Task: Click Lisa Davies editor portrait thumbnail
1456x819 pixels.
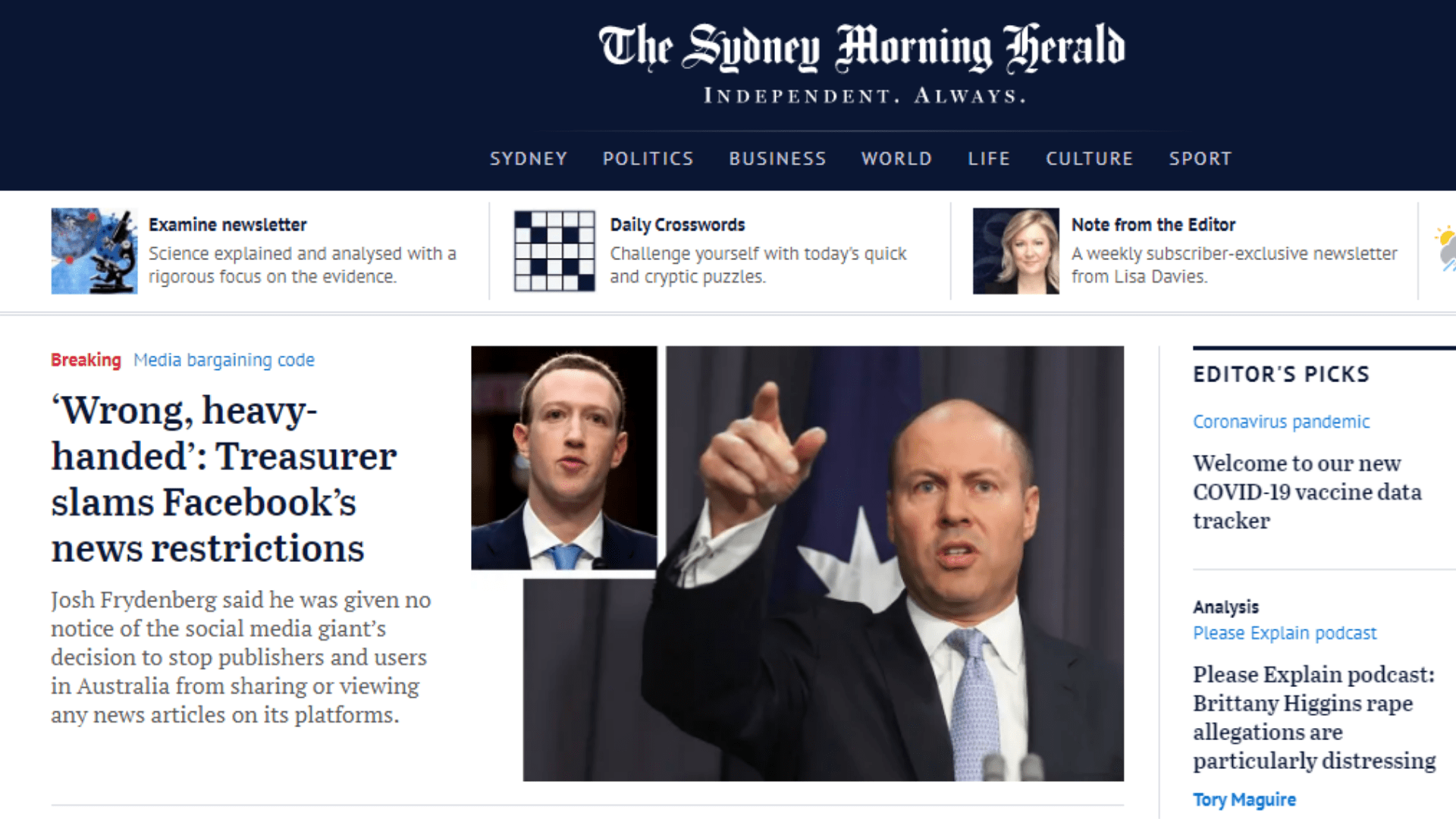Action: tap(1016, 251)
